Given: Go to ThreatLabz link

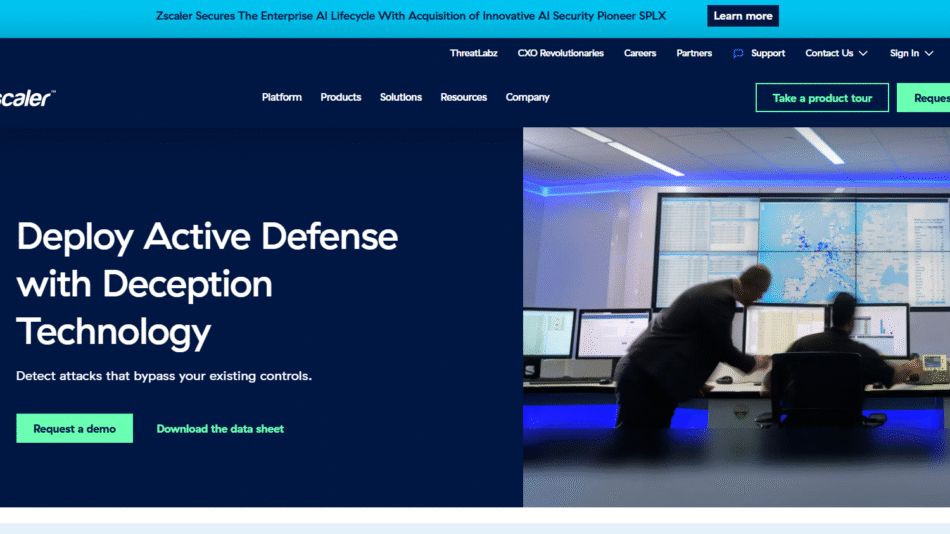Looking at the screenshot, I should point(474,53).
